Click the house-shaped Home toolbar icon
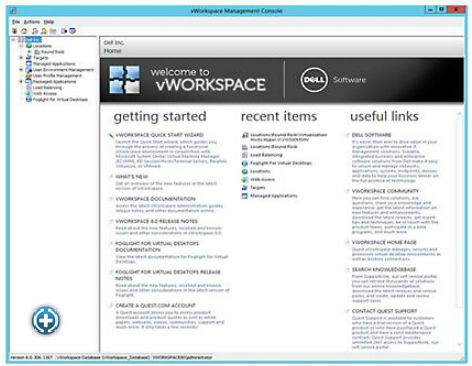The image size is (472, 366). coord(24,31)
